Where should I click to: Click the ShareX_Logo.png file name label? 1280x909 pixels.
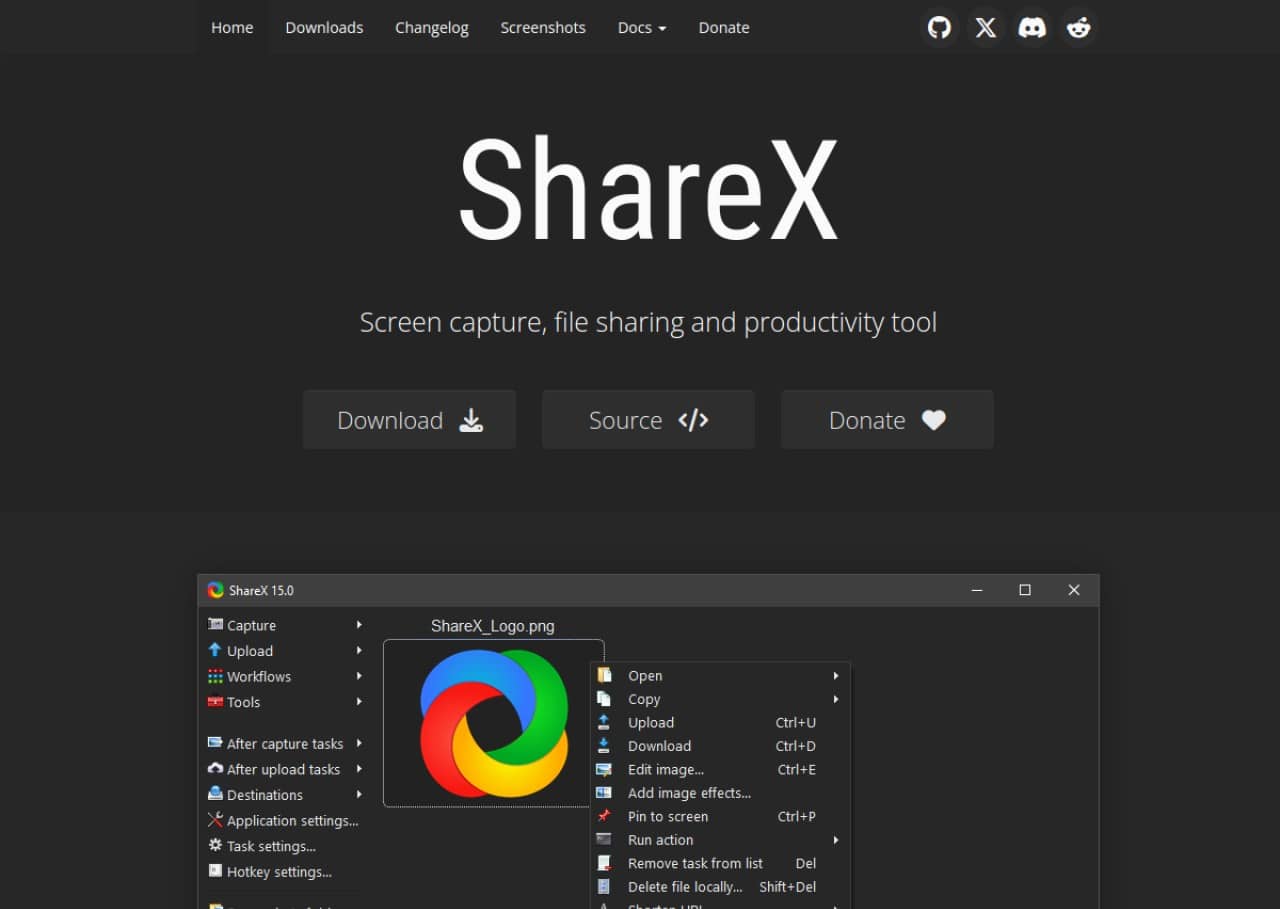pos(492,626)
